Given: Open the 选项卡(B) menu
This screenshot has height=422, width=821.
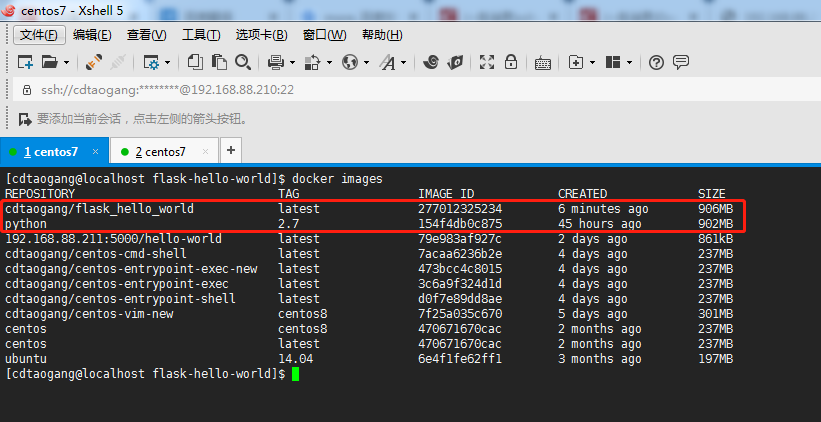Looking at the screenshot, I should click(261, 35).
